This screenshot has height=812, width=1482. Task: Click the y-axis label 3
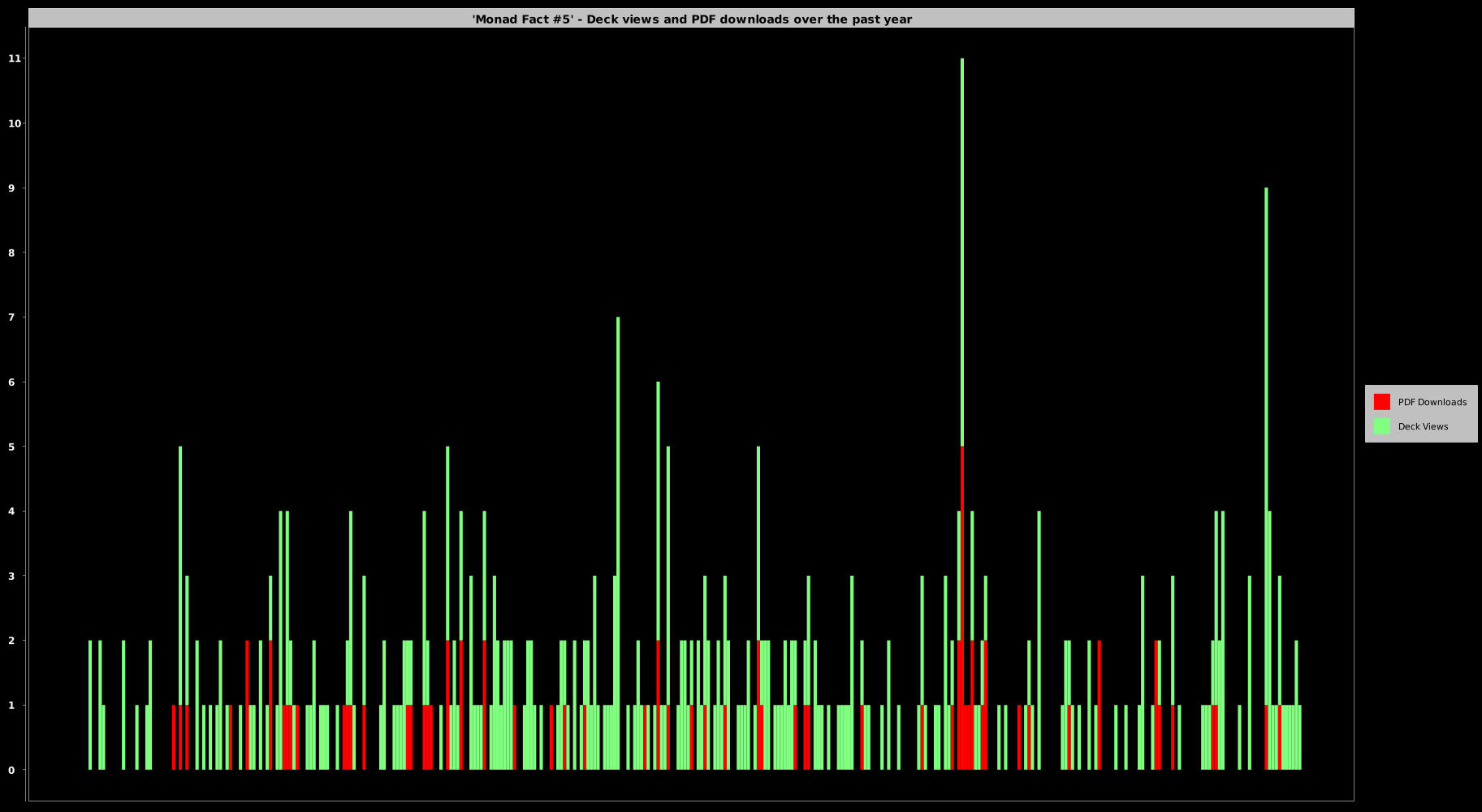tap(11, 576)
